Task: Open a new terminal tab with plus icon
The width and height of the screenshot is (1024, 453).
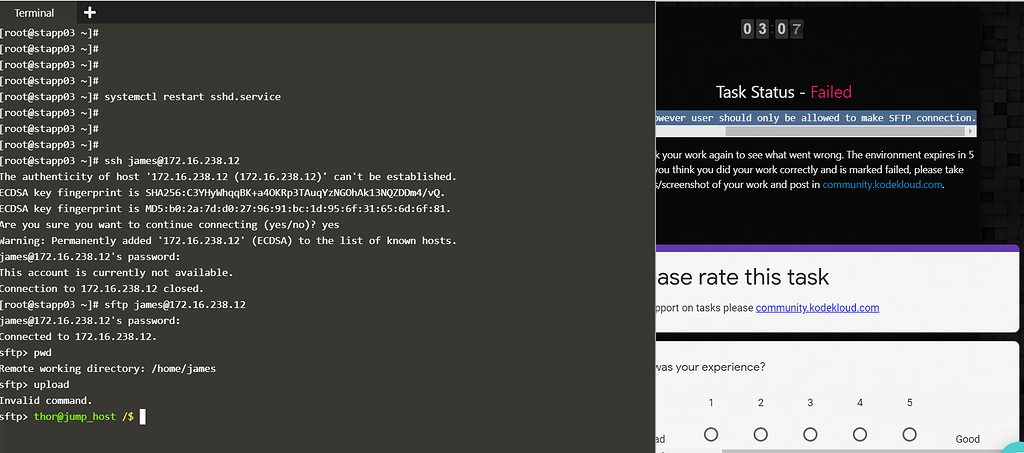Action: pos(90,13)
